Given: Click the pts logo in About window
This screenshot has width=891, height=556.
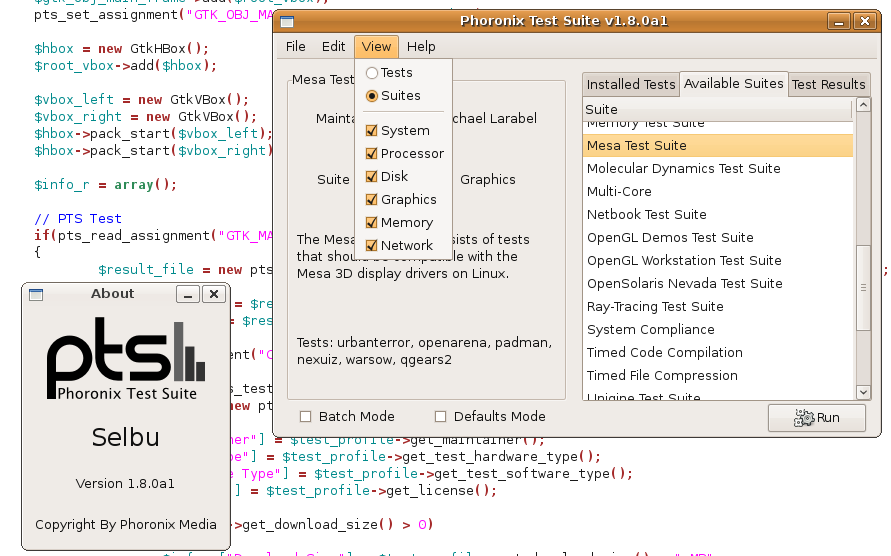Looking at the screenshot, I should (126, 358).
